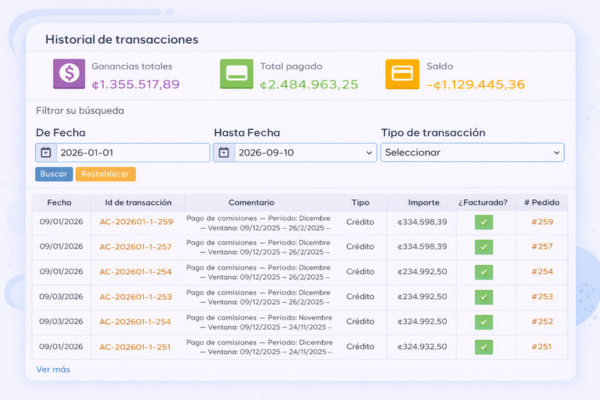Click the orange Saldo card icon
This screenshot has width=600, height=400.
tap(402, 74)
